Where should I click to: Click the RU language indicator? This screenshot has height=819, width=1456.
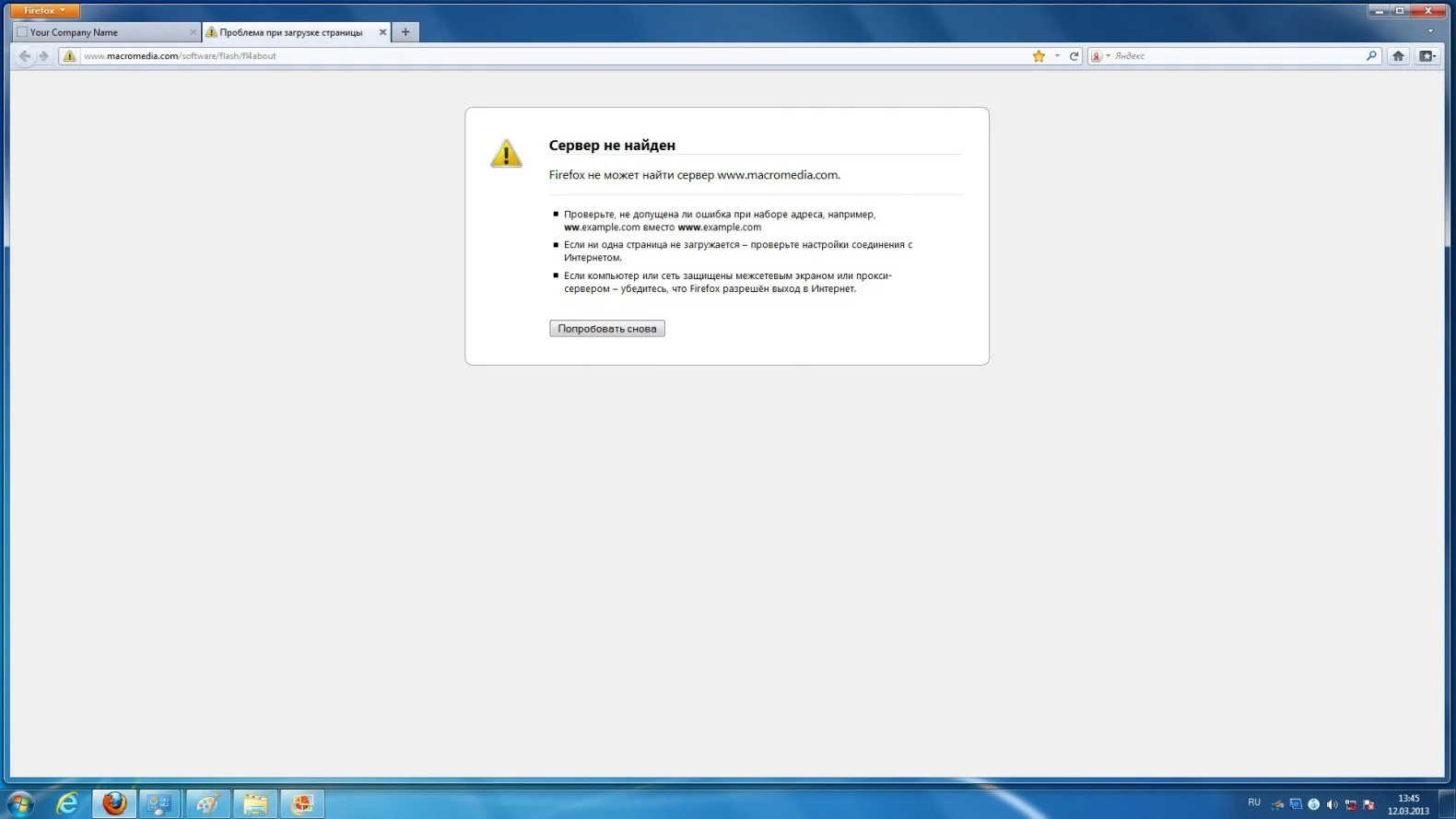tap(1254, 802)
